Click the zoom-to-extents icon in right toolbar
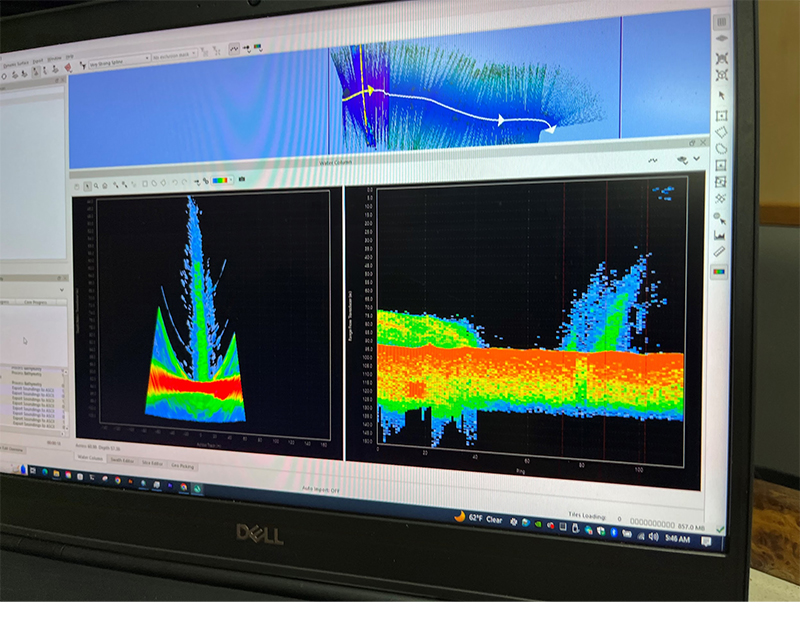The width and height of the screenshot is (800, 618). (x=721, y=58)
